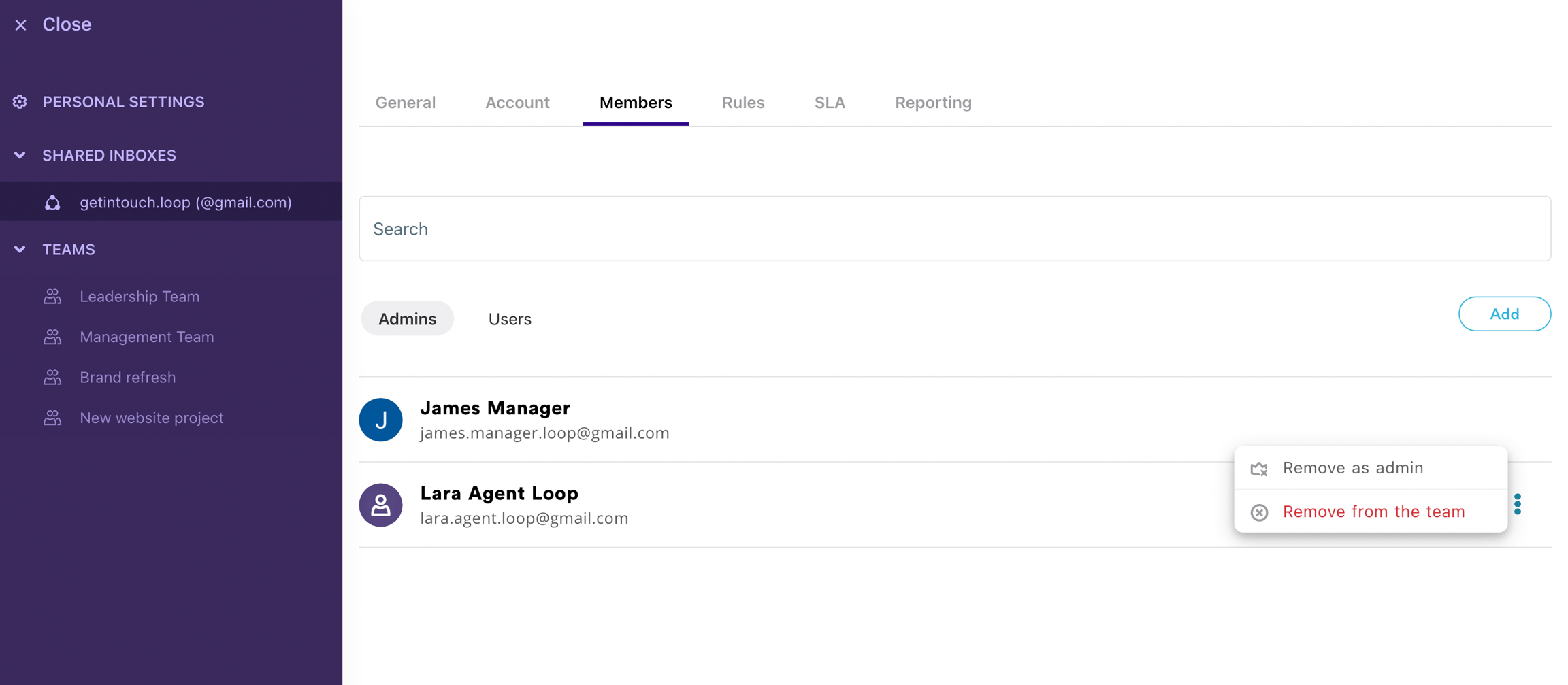
Task: Open the three-dot menu for Lara
Action: coord(1517,504)
